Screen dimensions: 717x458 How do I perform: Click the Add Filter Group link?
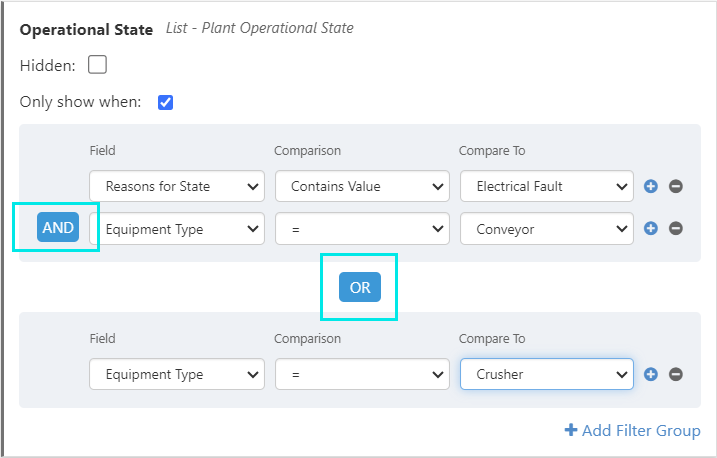632,430
